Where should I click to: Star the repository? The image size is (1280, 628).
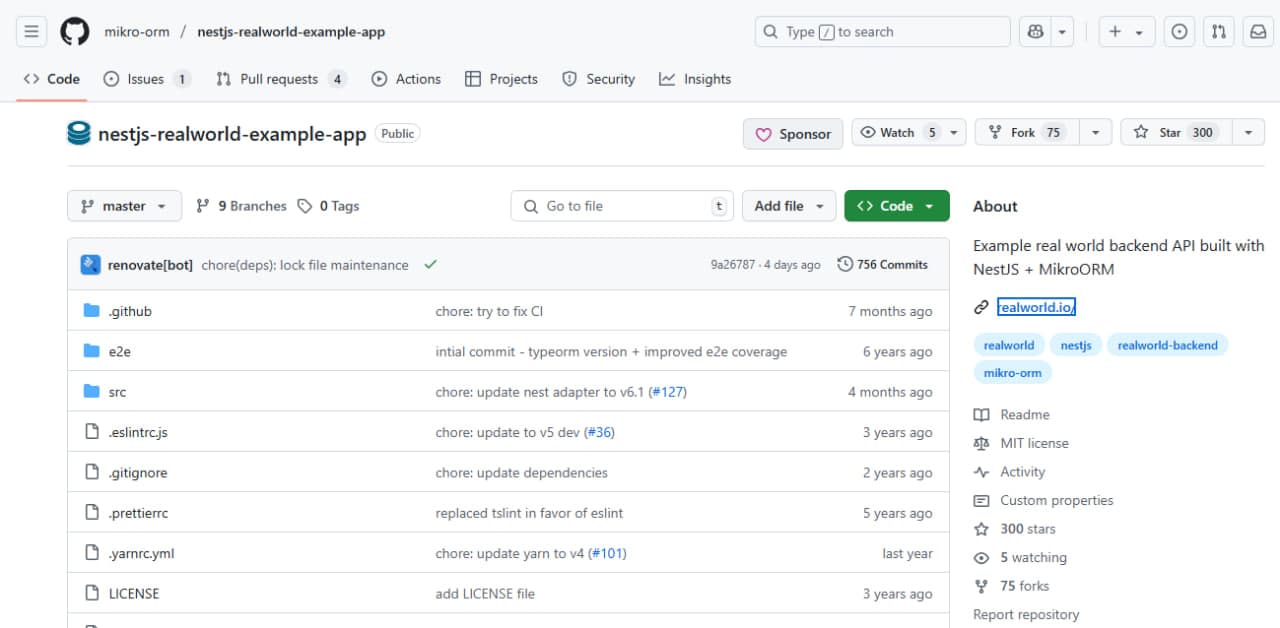pos(1176,133)
